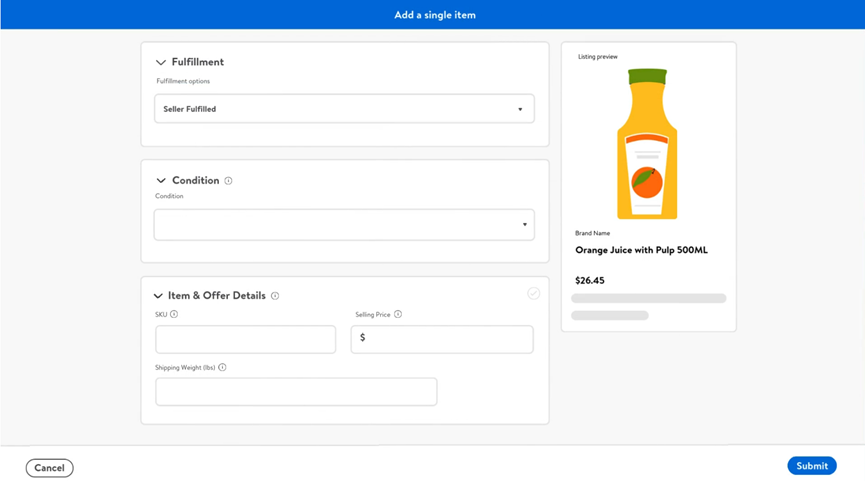
Task: Click the info icon beside Condition heading
Action: pos(228,181)
